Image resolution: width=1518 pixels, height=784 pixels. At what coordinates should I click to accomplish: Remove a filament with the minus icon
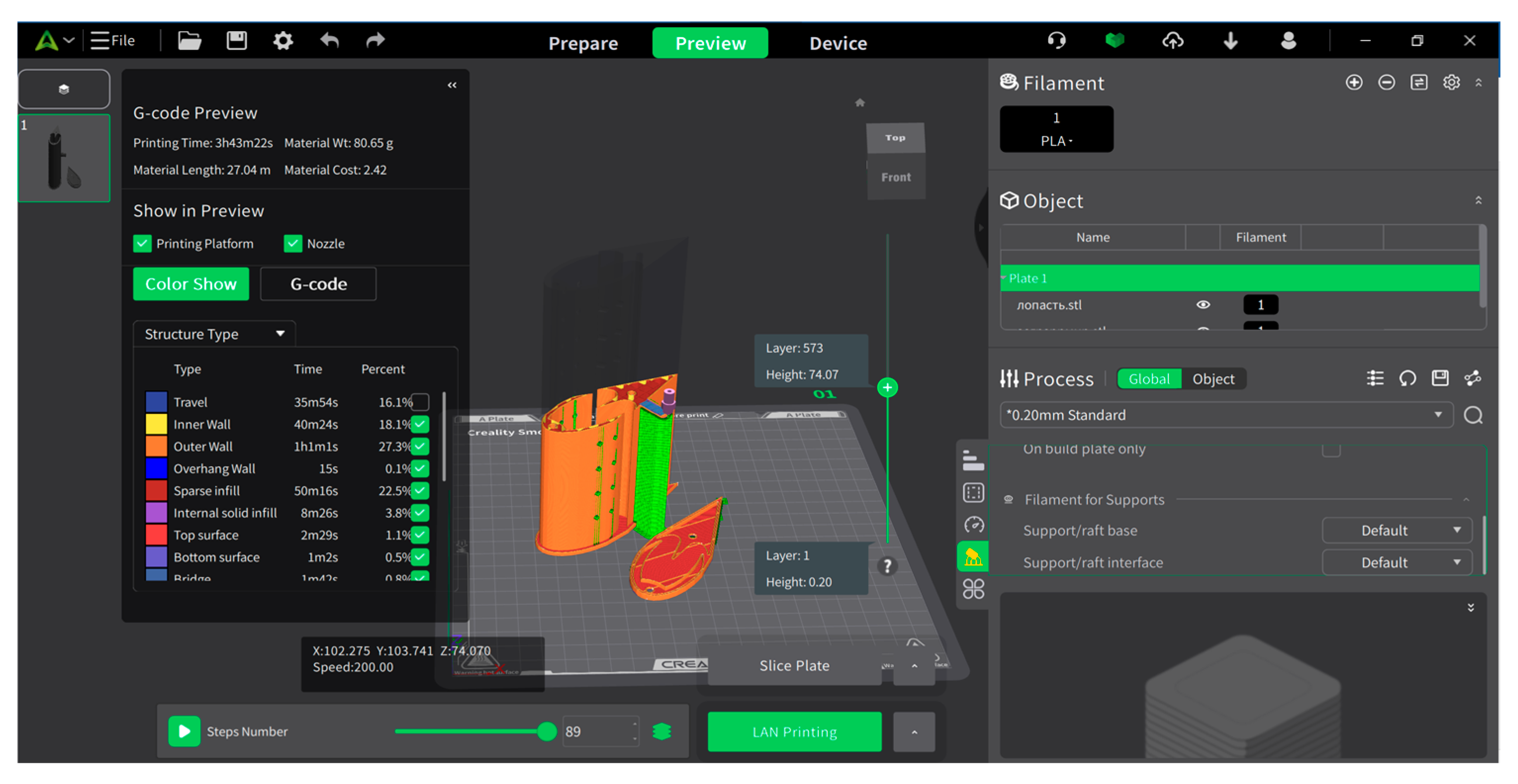click(1386, 83)
